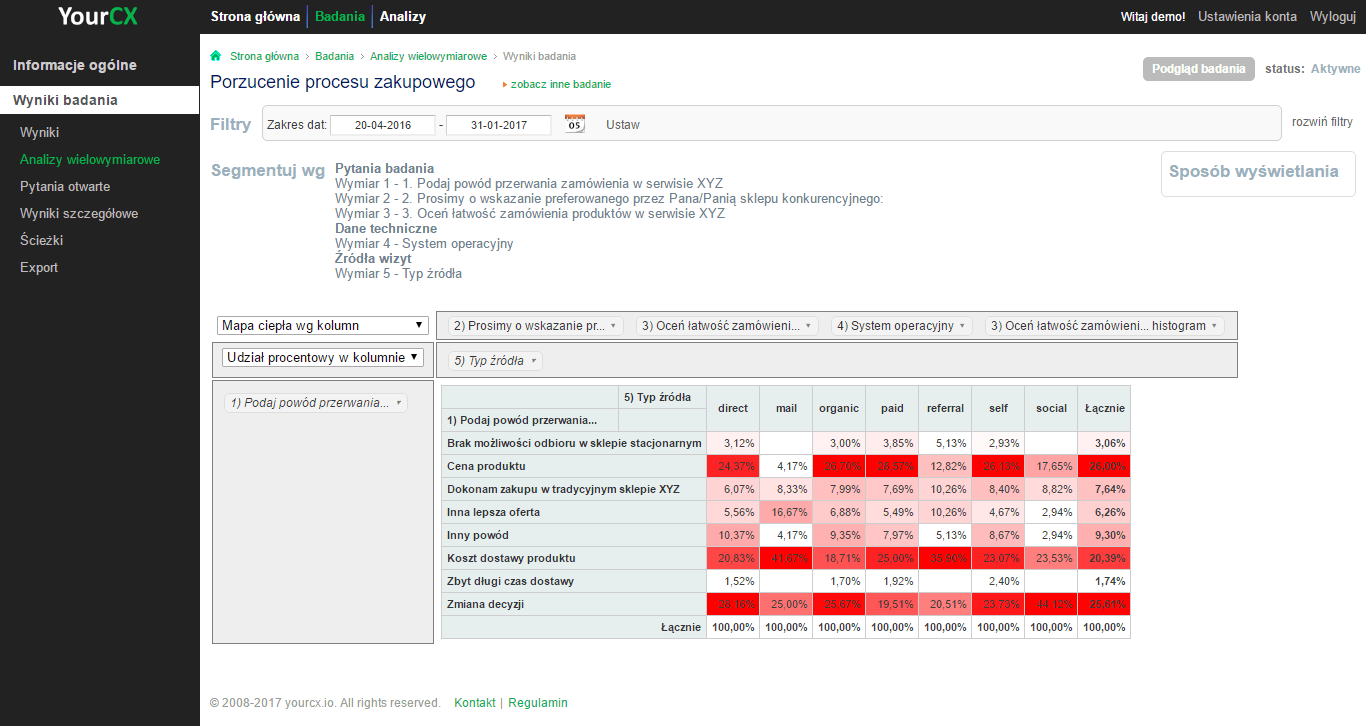
Task: Click the 'Zmiana decyzji' row header
Action: pyautogui.click(x=574, y=604)
